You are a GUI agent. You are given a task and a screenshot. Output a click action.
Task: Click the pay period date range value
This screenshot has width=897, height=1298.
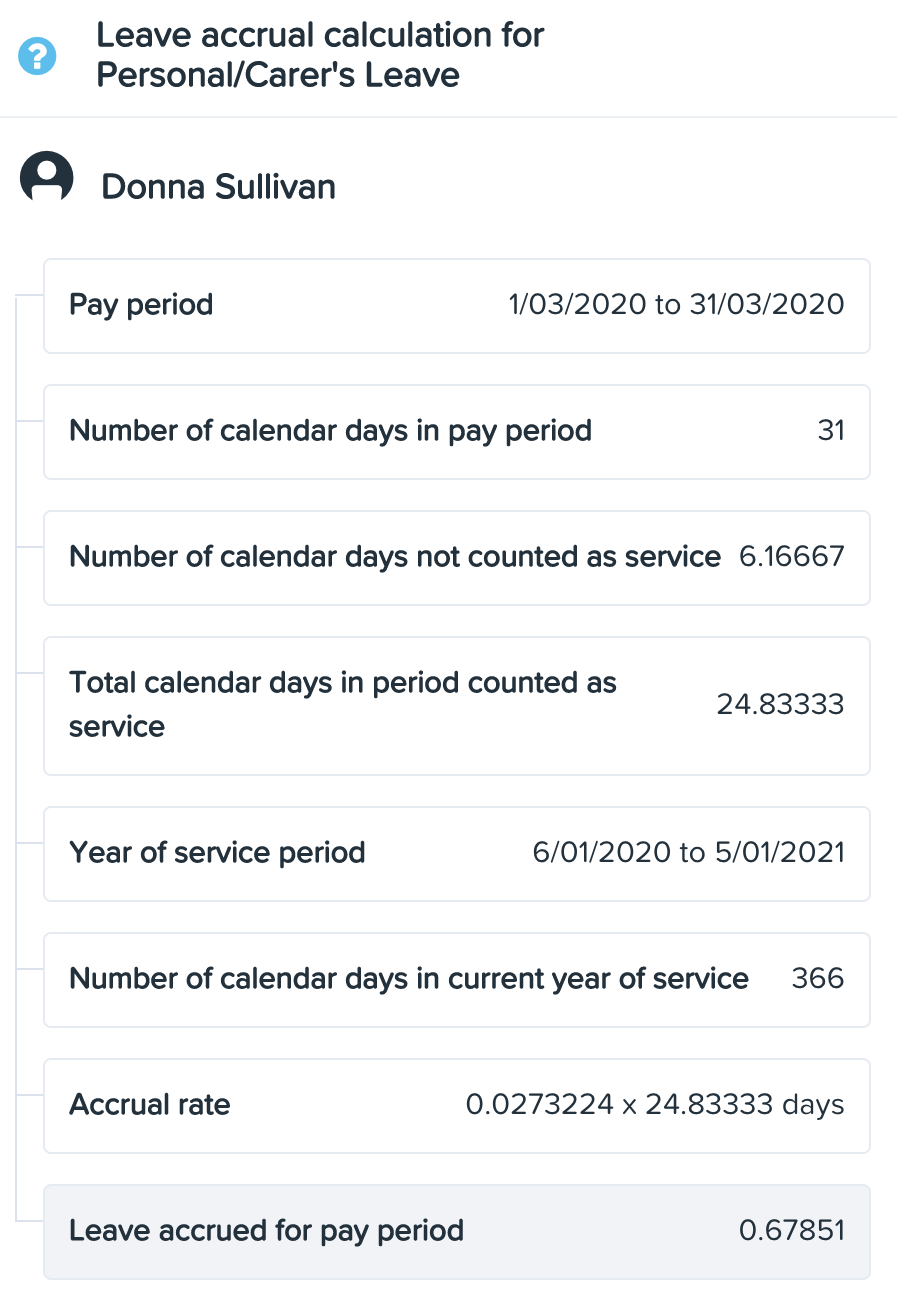676,305
